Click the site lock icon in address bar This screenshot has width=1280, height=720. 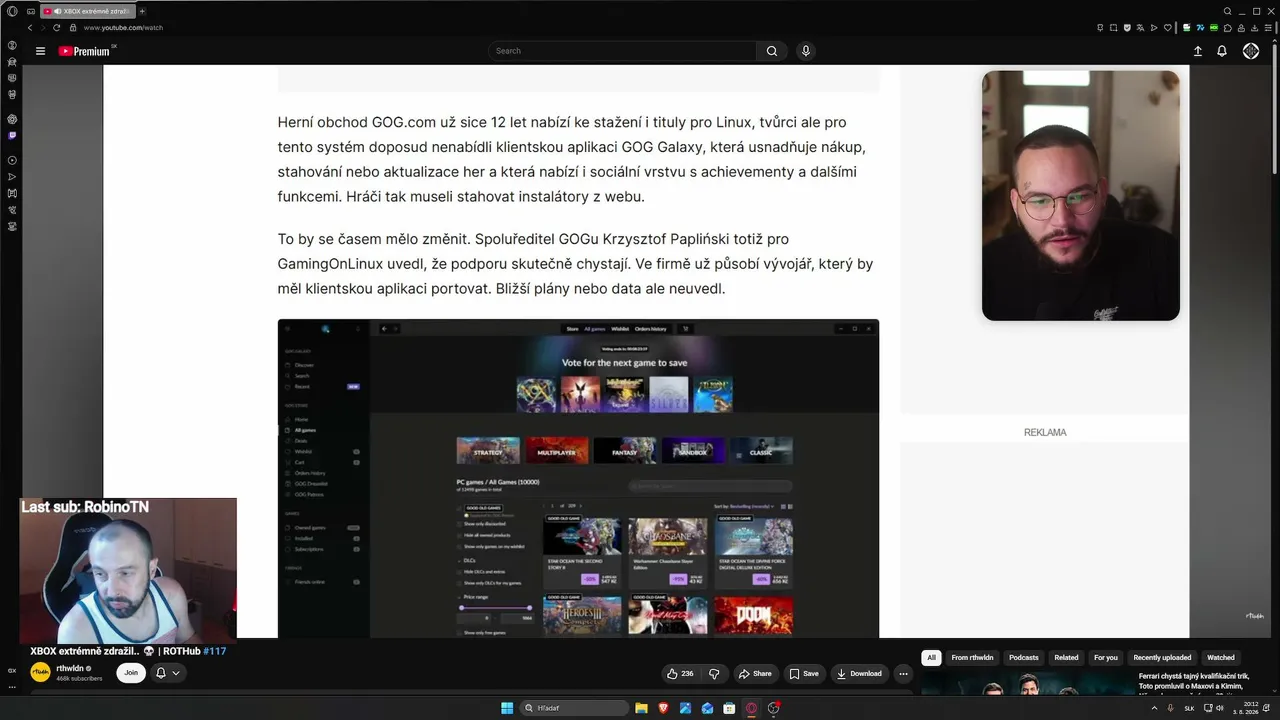coord(74,28)
